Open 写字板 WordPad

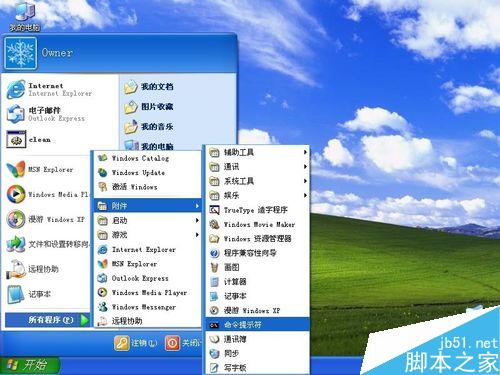tap(258, 368)
